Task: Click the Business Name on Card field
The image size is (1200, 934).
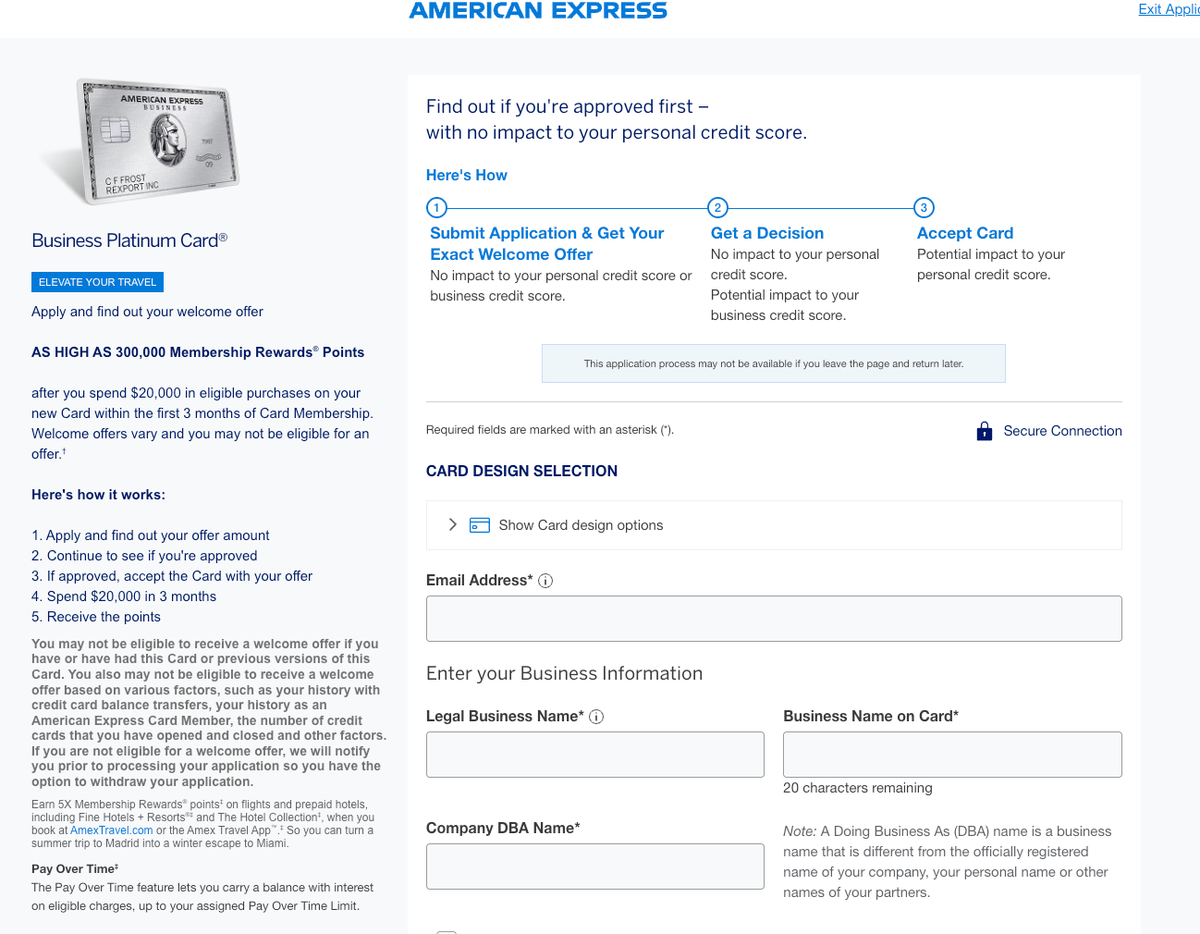Action: pyautogui.click(x=951, y=754)
